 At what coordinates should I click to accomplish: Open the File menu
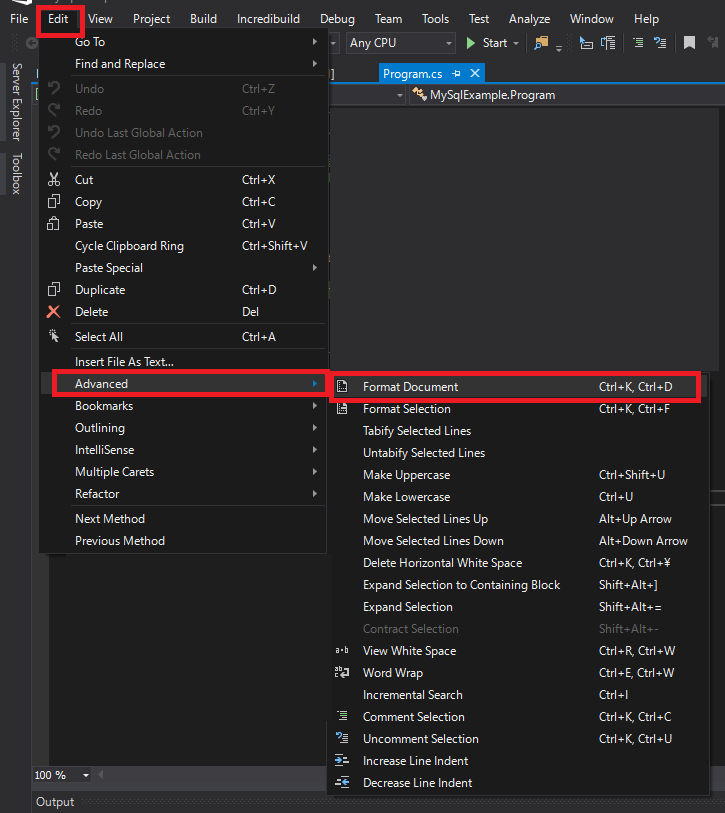[19, 19]
